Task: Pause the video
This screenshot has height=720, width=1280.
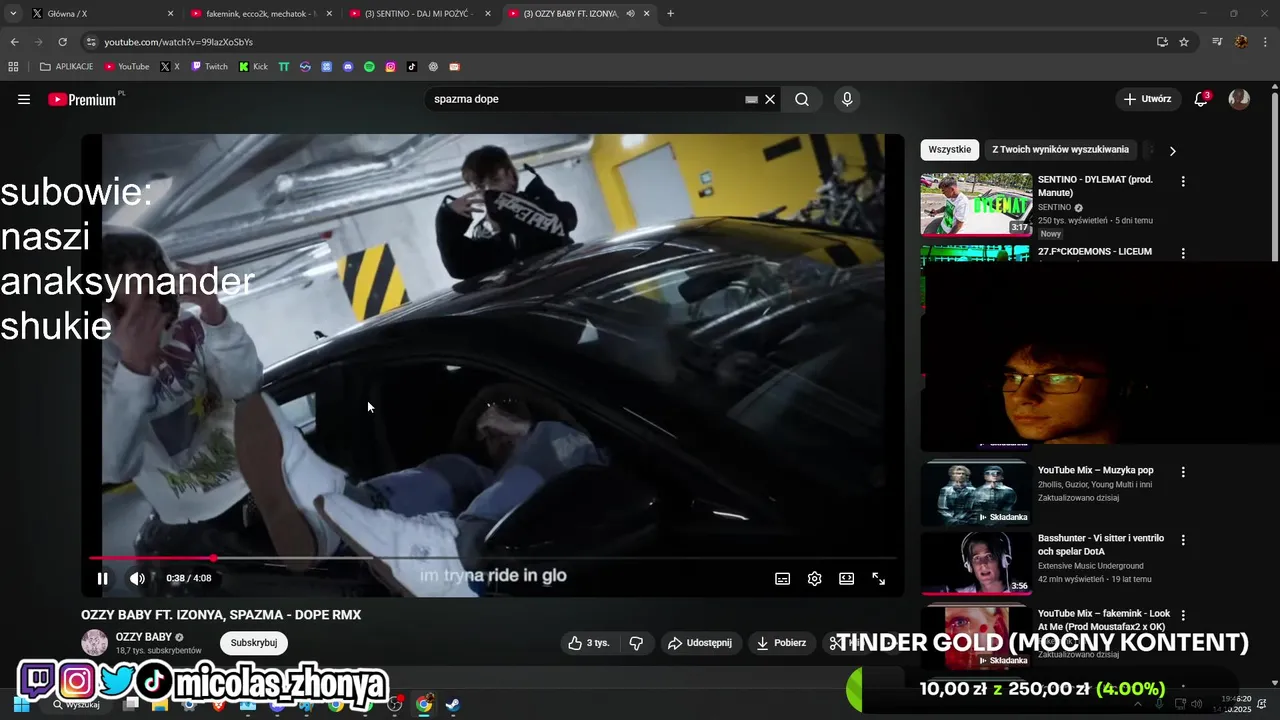Action: pyautogui.click(x=102, y=578)
